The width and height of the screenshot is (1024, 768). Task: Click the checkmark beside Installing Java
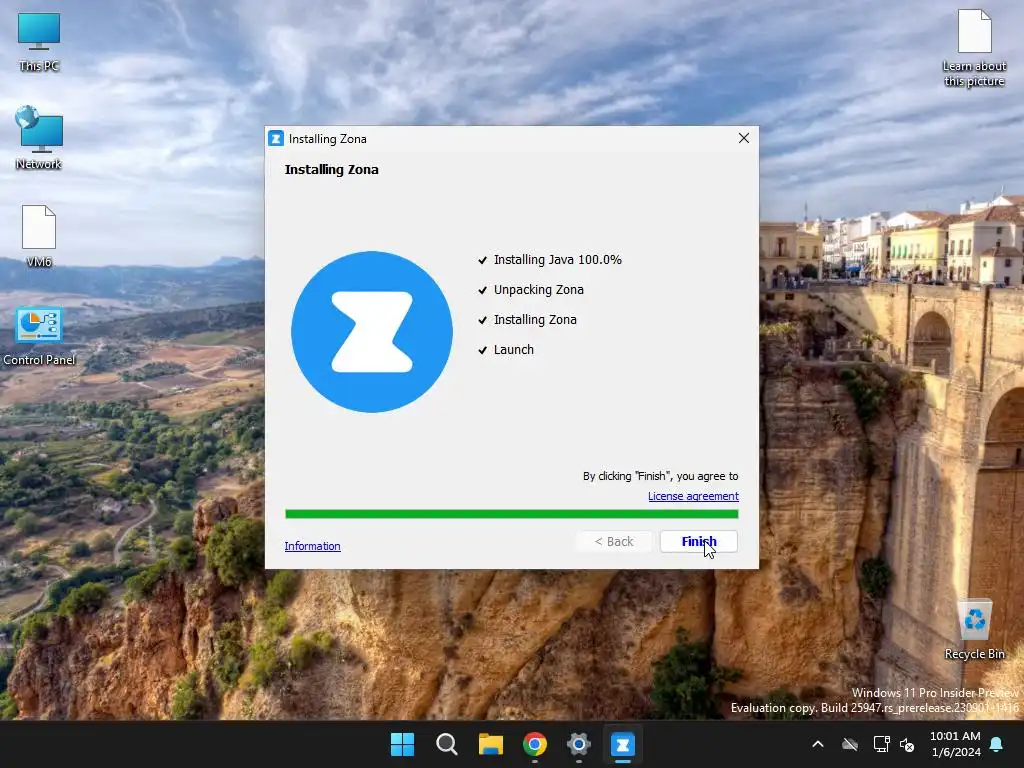point(483,260)
